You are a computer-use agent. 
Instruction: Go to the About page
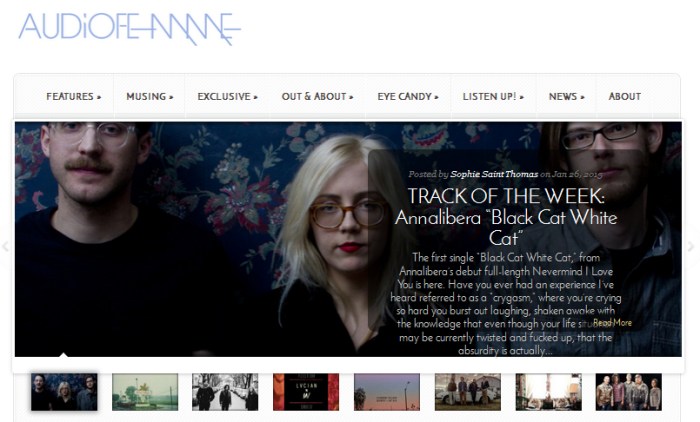[625, 96]
